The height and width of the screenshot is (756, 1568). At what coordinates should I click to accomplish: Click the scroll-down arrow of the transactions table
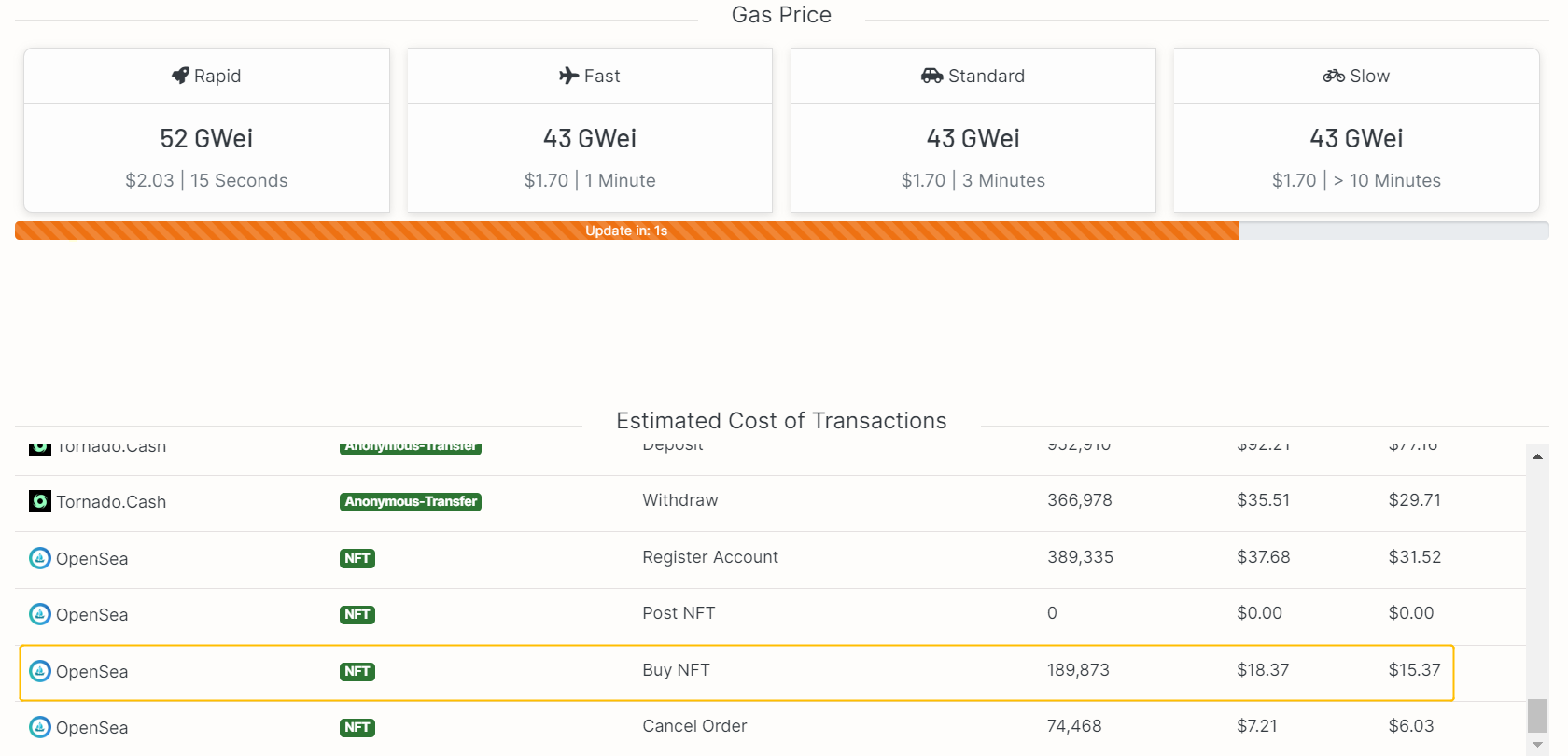pyautogui.click(x=1538, y=745)
